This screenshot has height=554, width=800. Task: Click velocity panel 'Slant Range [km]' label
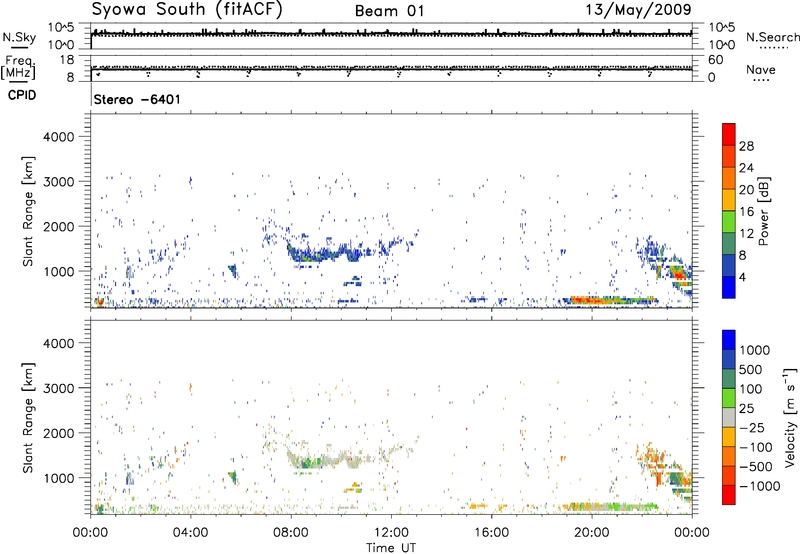click(28, 417)
